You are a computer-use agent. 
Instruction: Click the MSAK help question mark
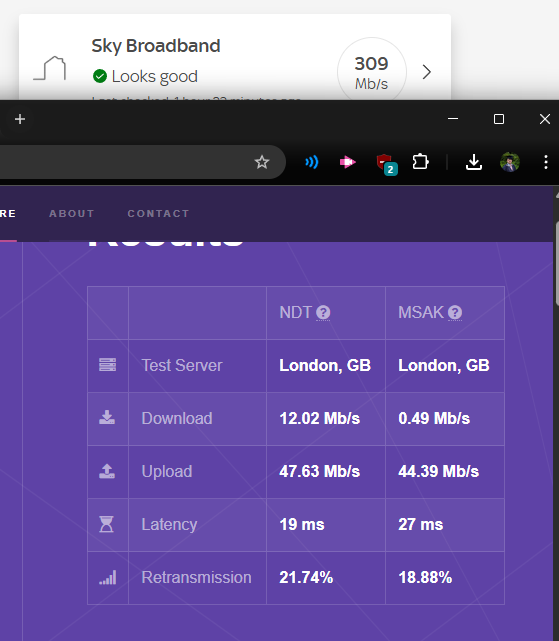point(455,313)
